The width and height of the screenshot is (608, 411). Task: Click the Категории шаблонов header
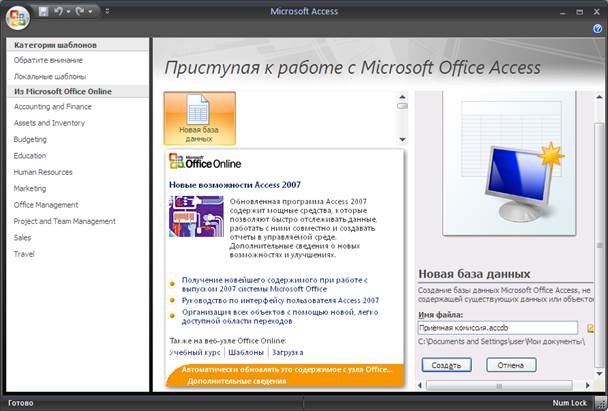(x=55, y=45)
